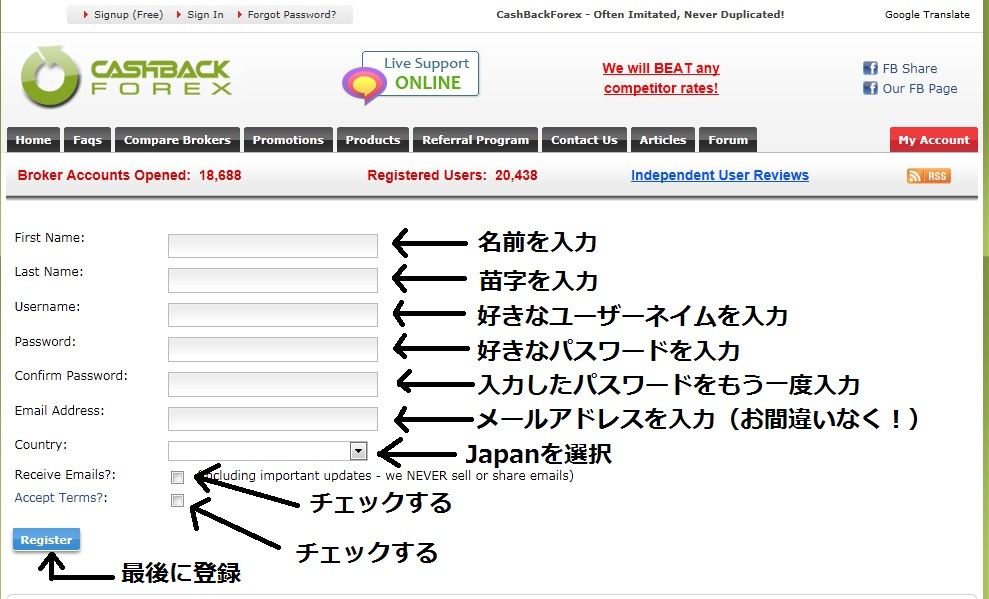
Task: Tick the Receive Emails checkbox
Action: 177,477
